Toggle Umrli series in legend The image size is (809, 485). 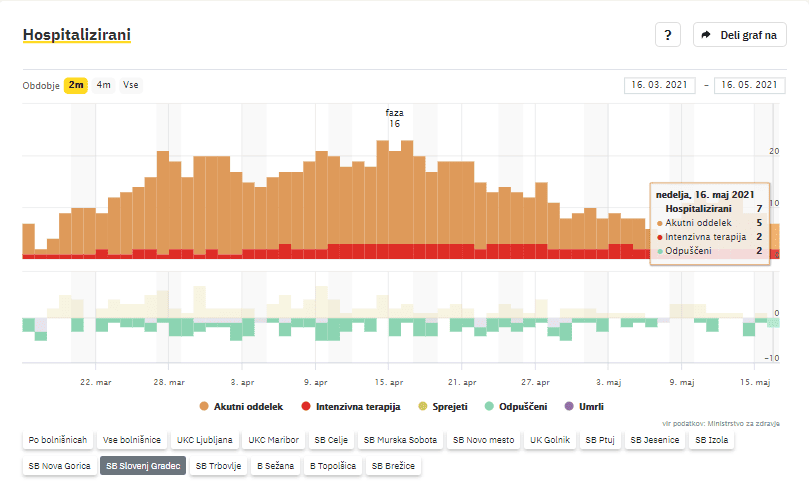point(585,407)
